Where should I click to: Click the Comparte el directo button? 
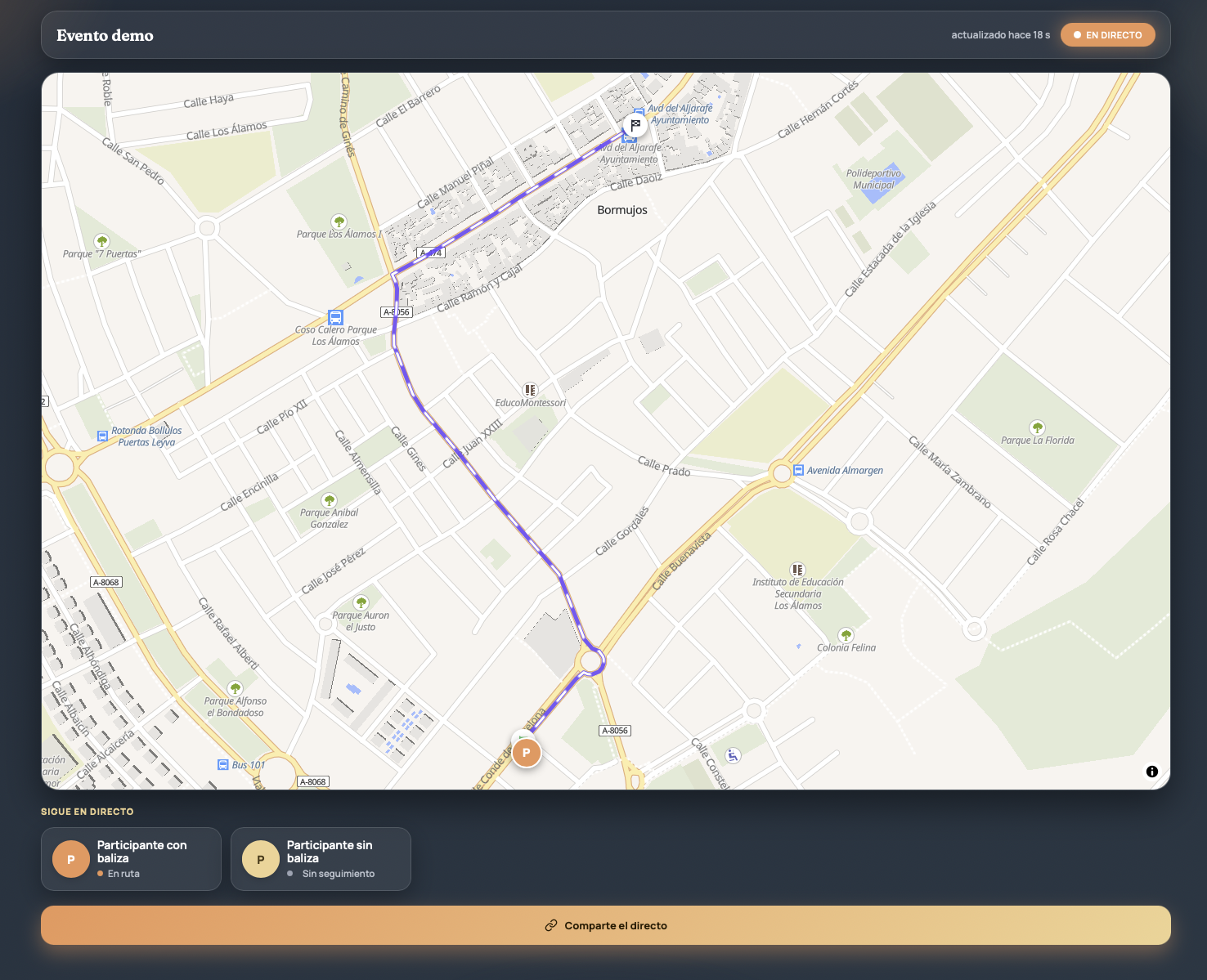point(606,925)
